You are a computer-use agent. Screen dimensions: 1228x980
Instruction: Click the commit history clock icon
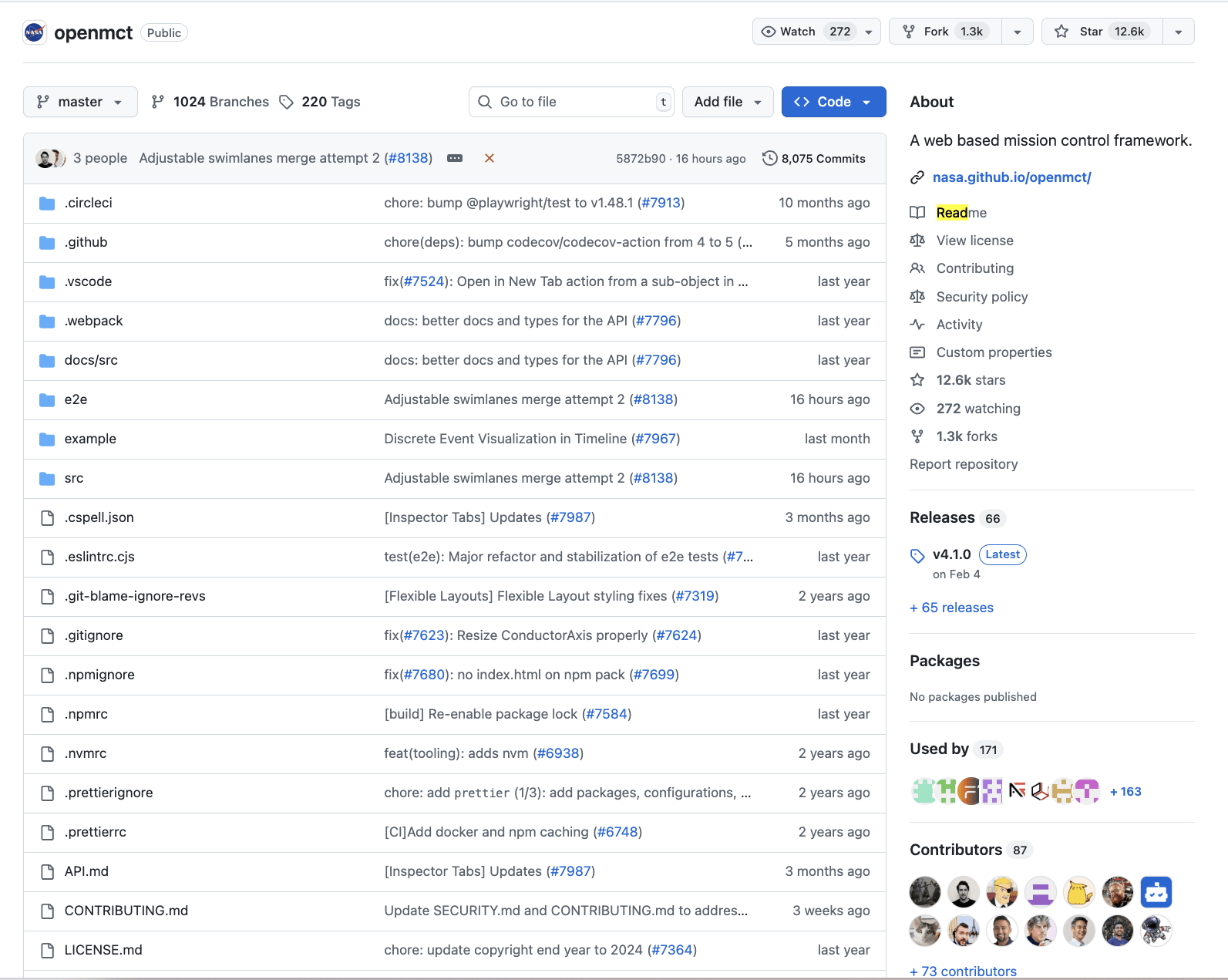[x=769, y=158]
